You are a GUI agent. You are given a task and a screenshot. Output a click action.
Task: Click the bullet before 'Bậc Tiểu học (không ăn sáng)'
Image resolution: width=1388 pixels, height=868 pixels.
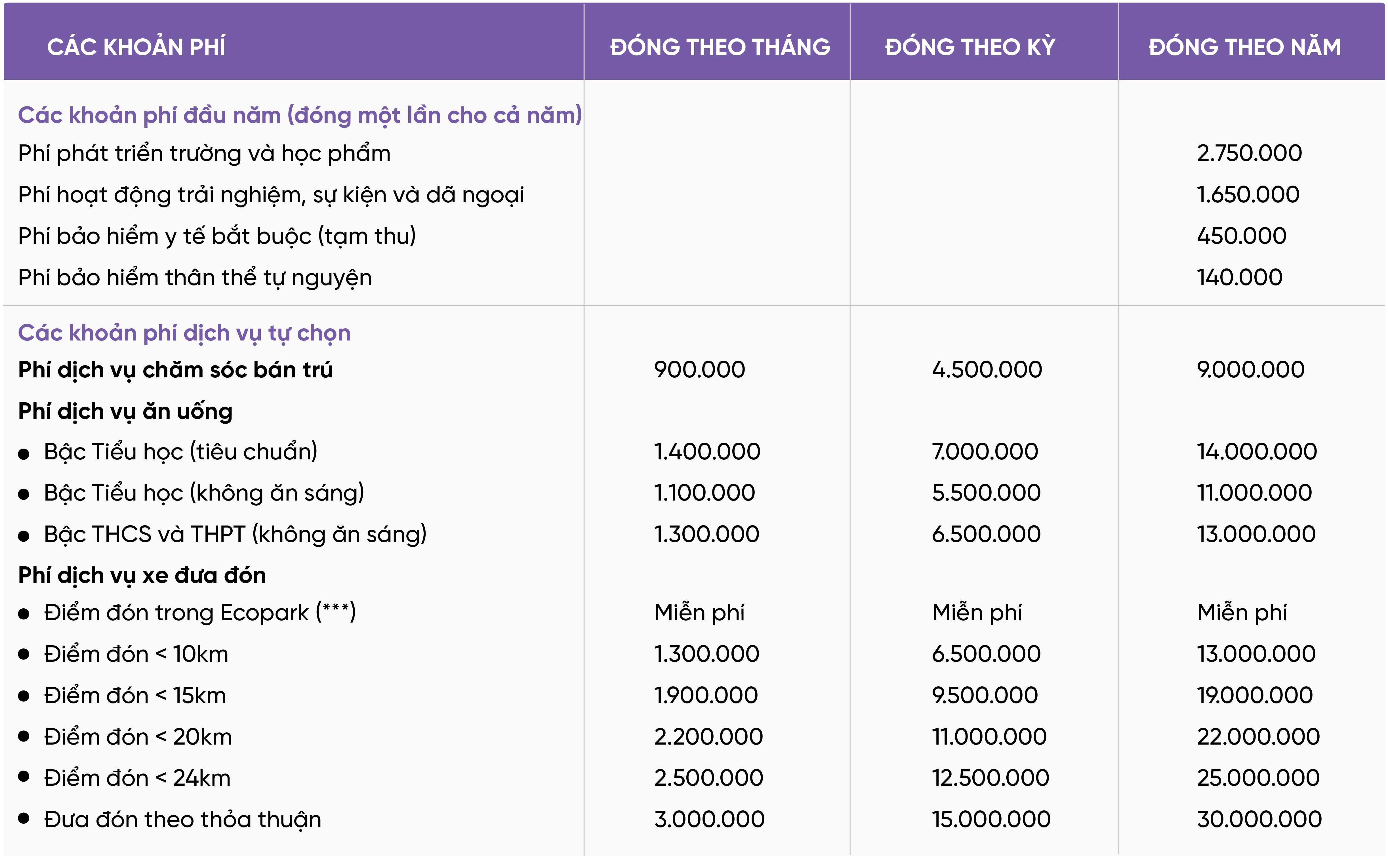point(24,495)
